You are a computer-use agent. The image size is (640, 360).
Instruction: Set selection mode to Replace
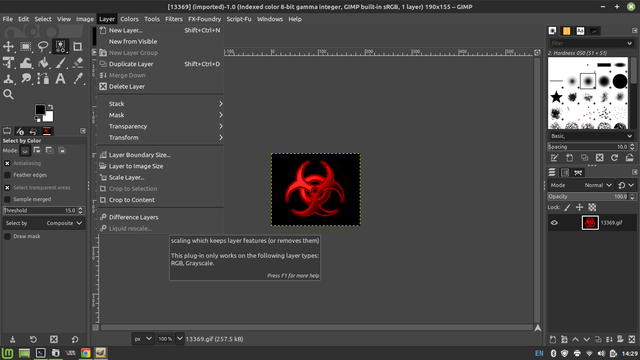(x=25, y=151)
